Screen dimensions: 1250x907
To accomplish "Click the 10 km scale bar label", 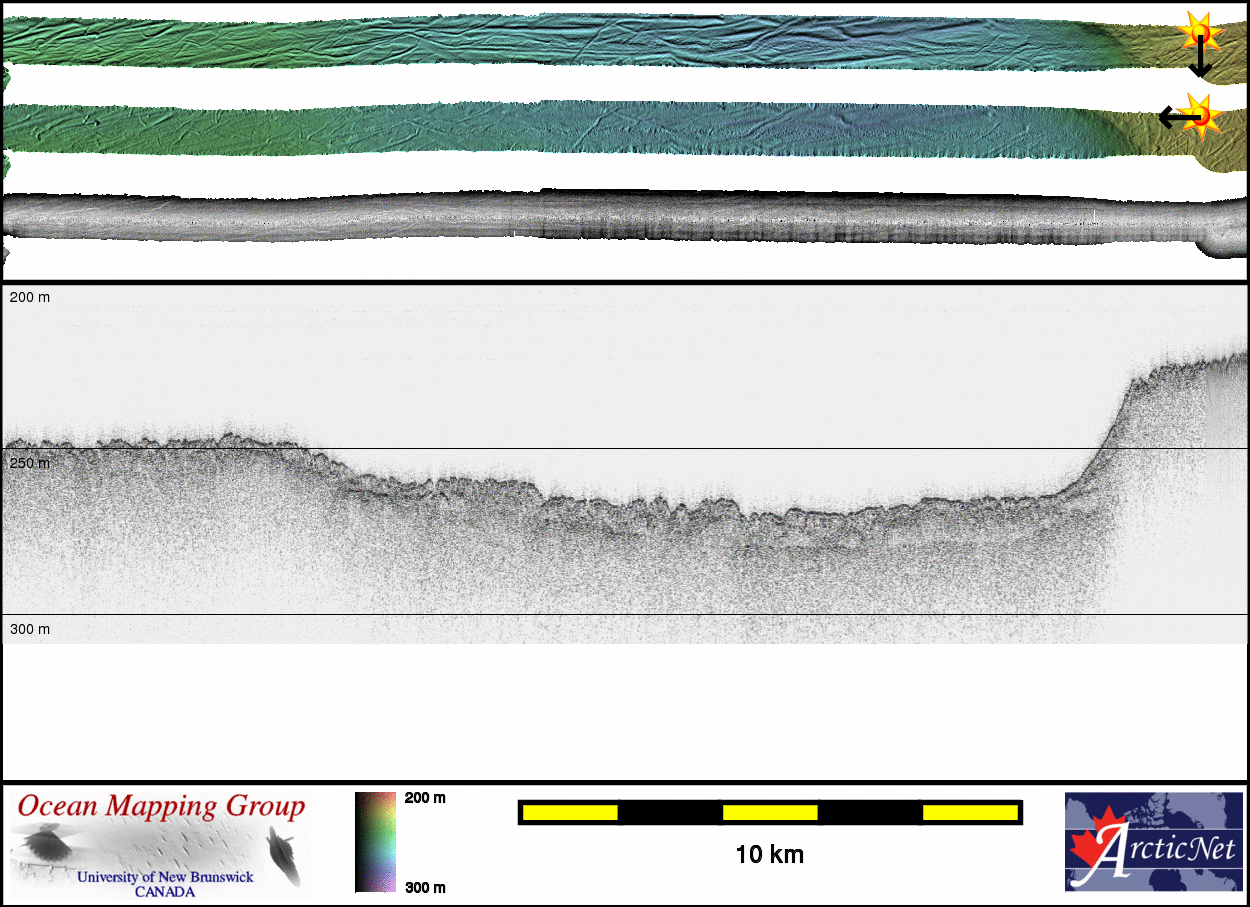I will tap(769, 855).
